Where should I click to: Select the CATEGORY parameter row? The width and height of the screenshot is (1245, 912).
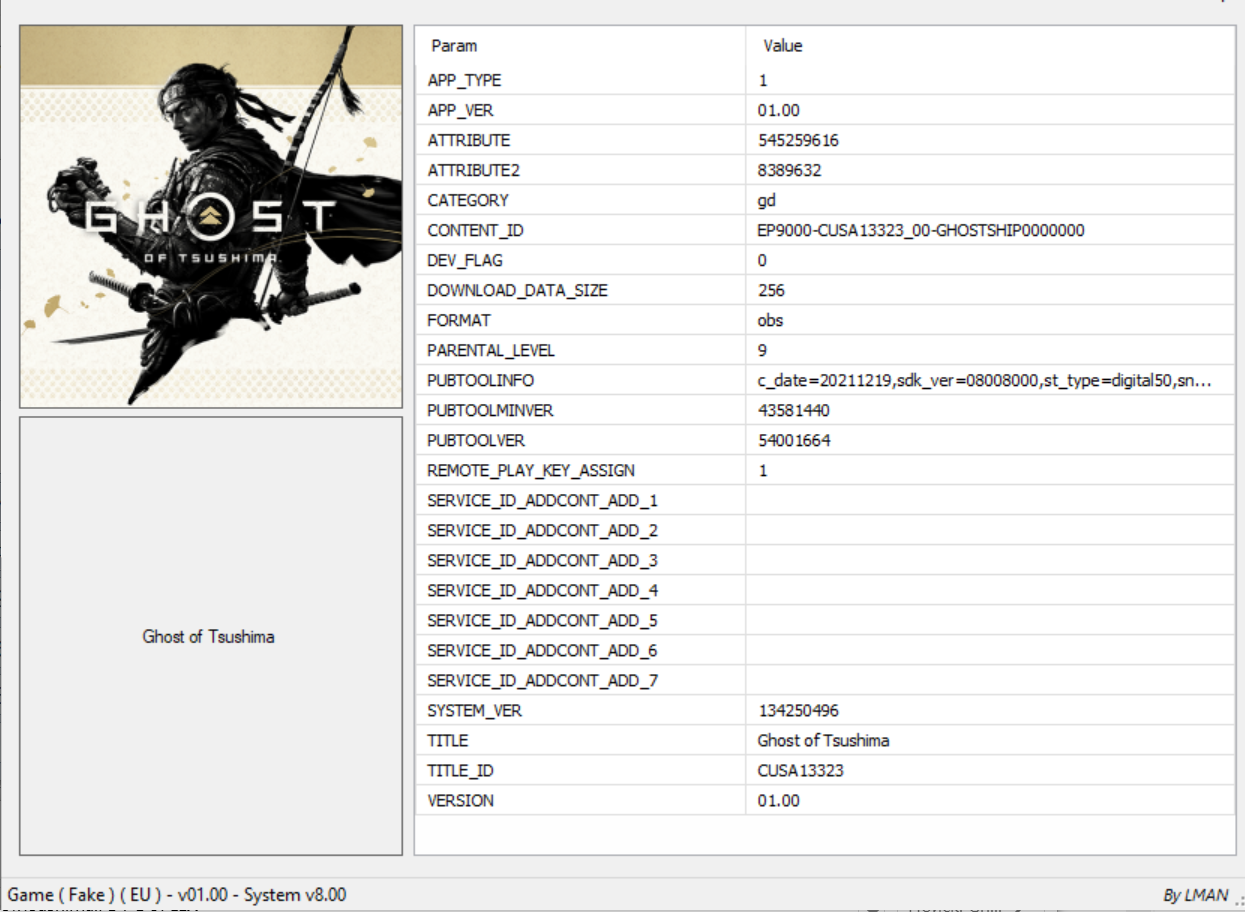pyautogui.click(x=467, y=201)
